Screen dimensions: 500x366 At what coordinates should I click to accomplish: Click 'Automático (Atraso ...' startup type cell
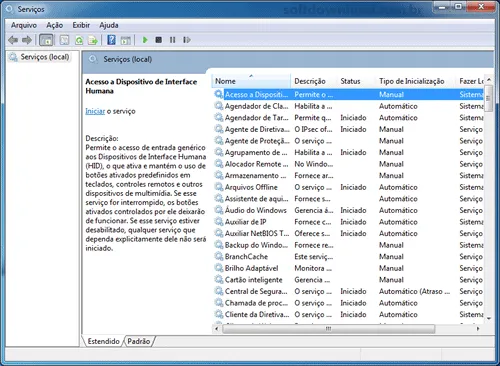(x=414, y=291)
